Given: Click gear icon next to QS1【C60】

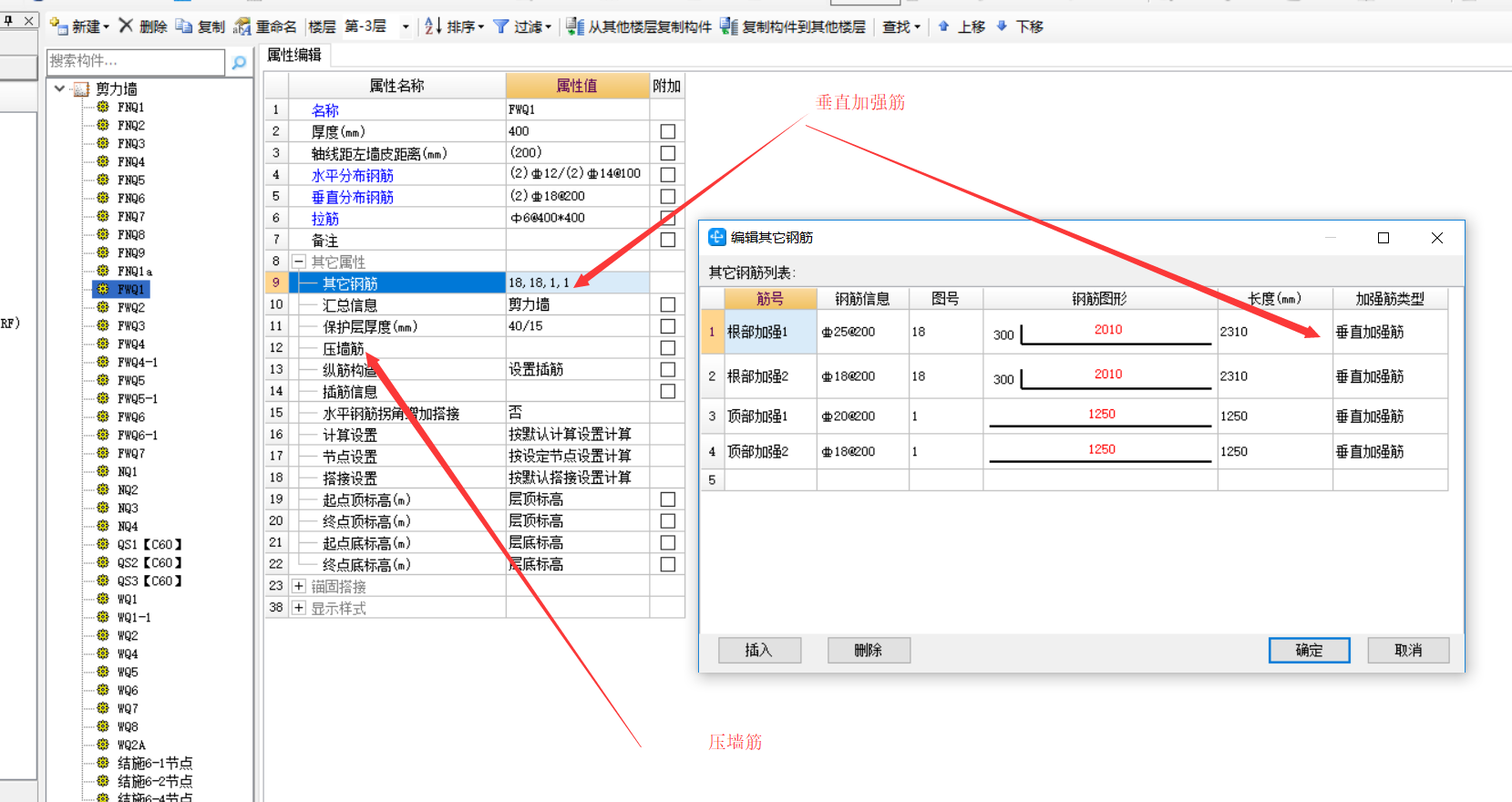Looking at the screenshot, I should point(103,544).
